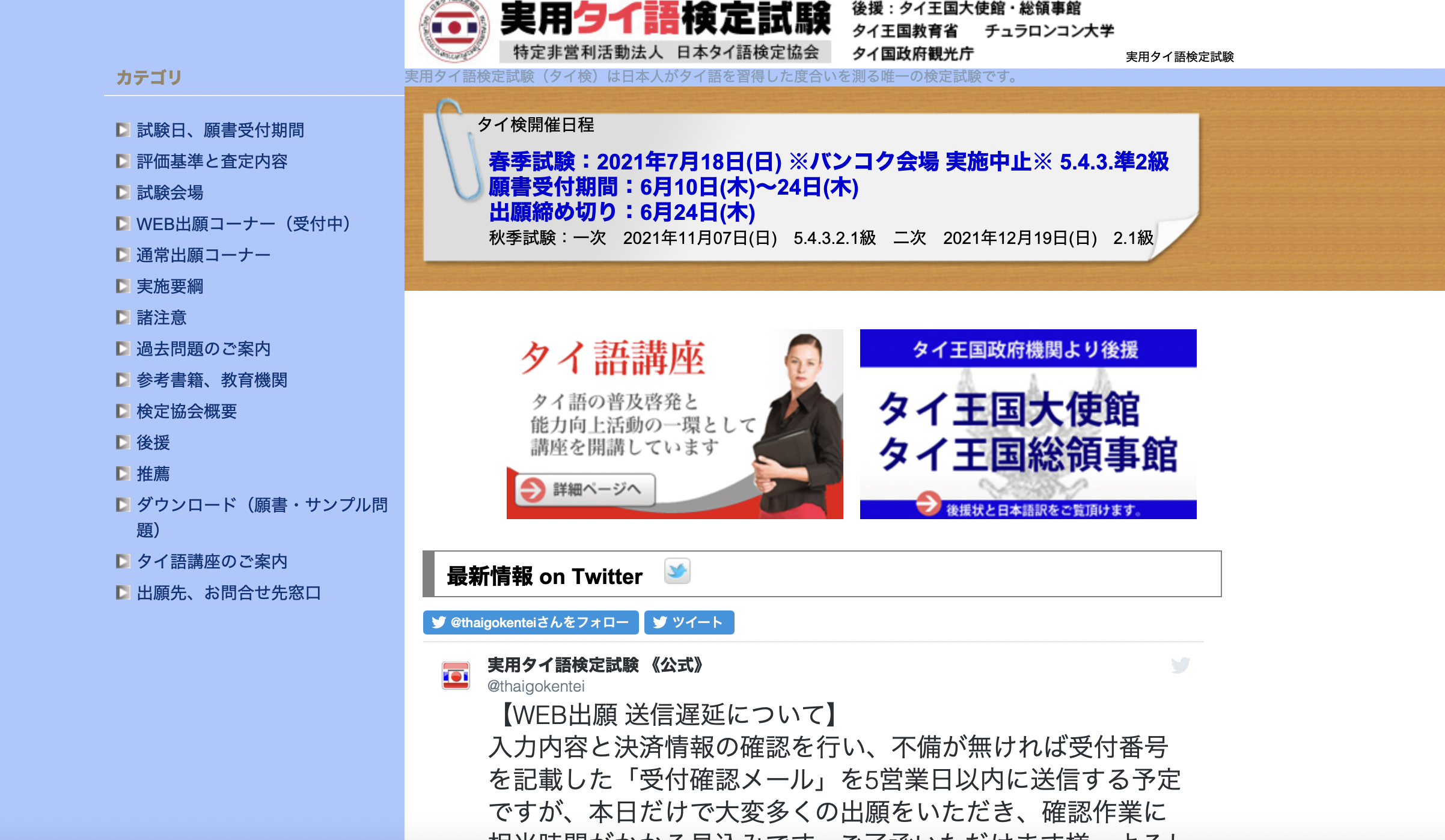Viewport: 1445px width, 840px height.
Task: Open ダウンロード（願書・サンプル問題）link
Action: (x=262, y=517)
